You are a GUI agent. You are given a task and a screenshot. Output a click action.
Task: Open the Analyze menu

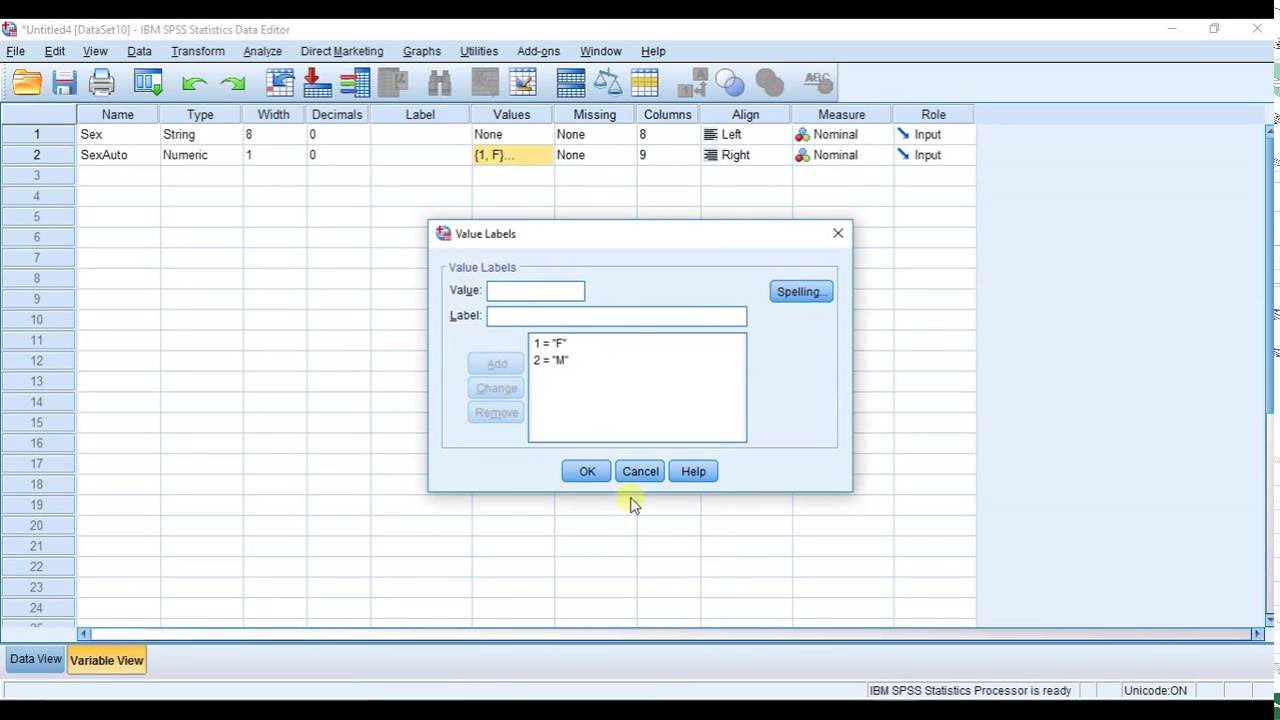(x=262, y=51)
